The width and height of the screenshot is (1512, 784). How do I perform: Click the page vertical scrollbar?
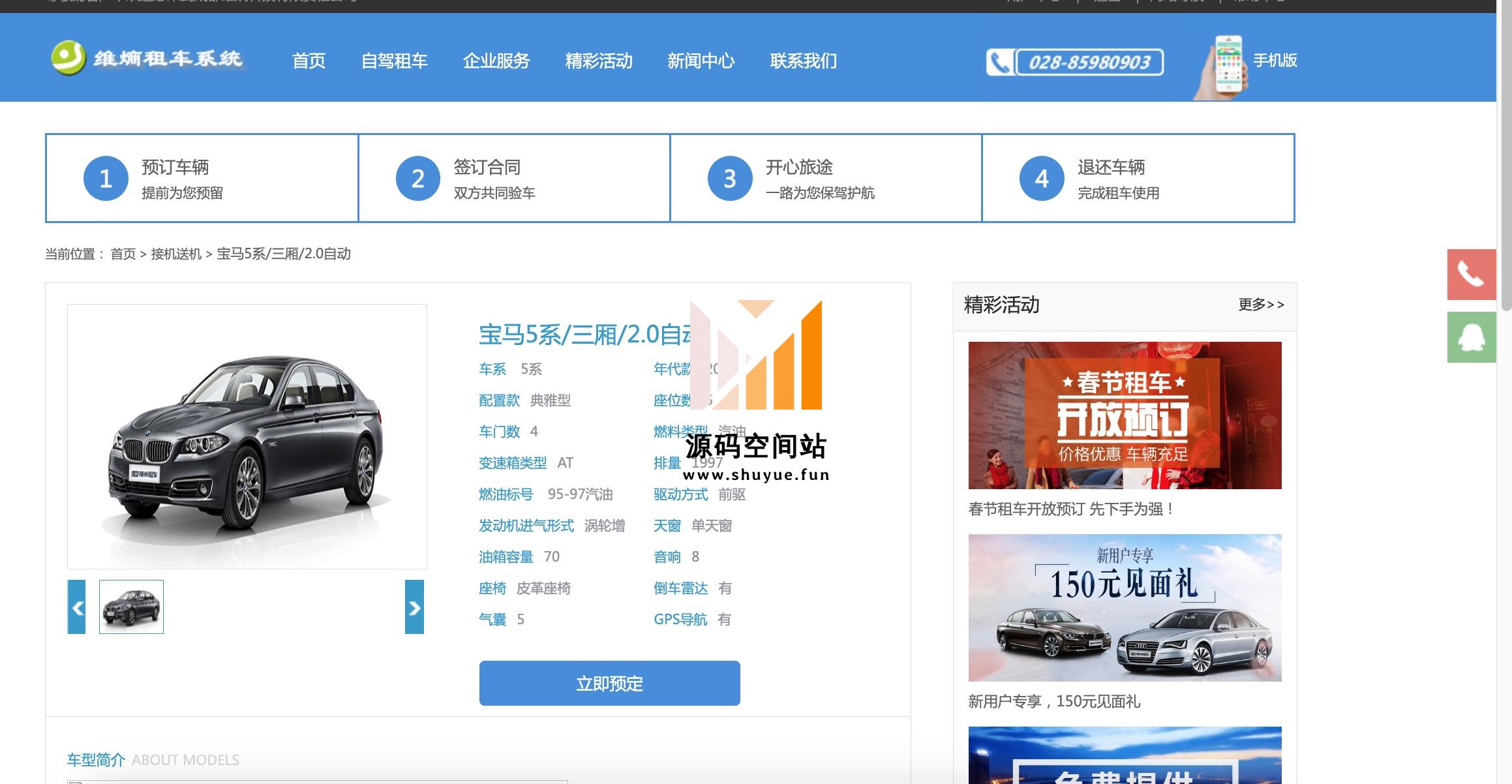1505,157
